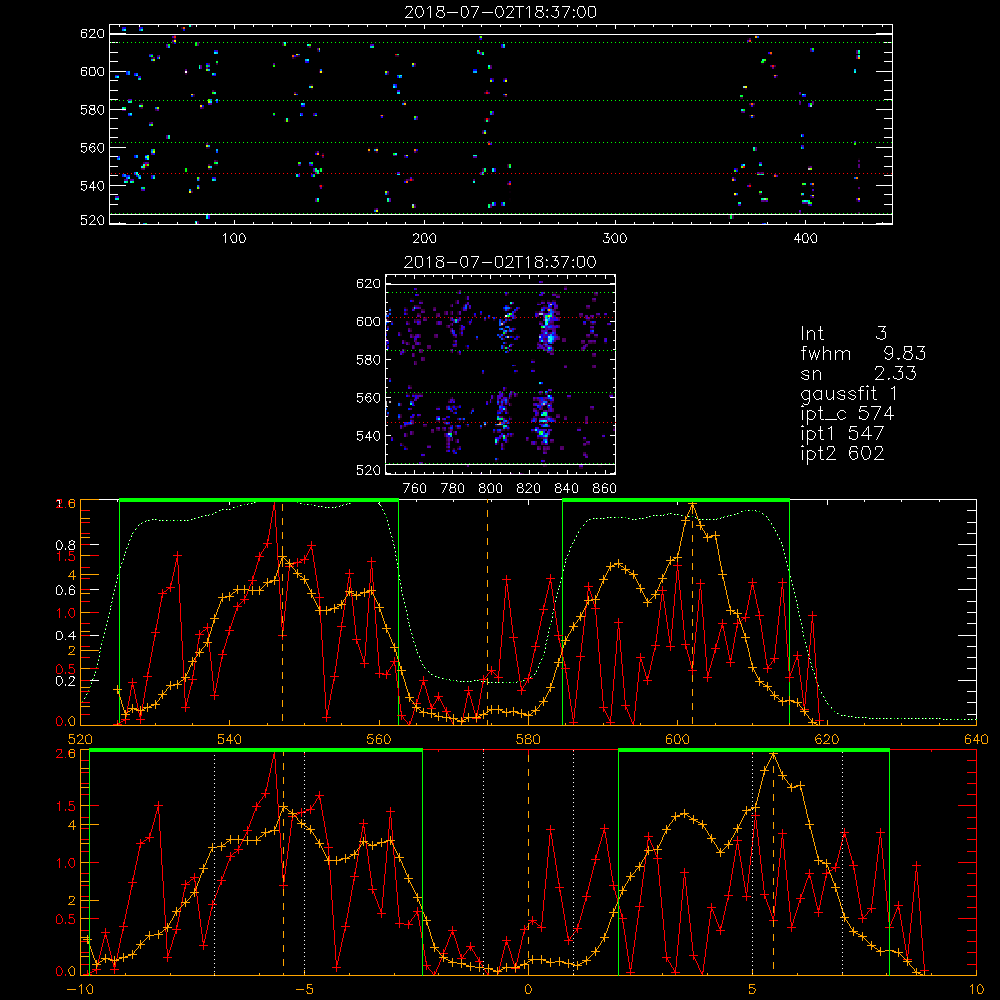The width and height of the screenshot is (1000, 1000).
Task: Click white y-axis label 0.2 on the profile plot
Action: point(66,681)
